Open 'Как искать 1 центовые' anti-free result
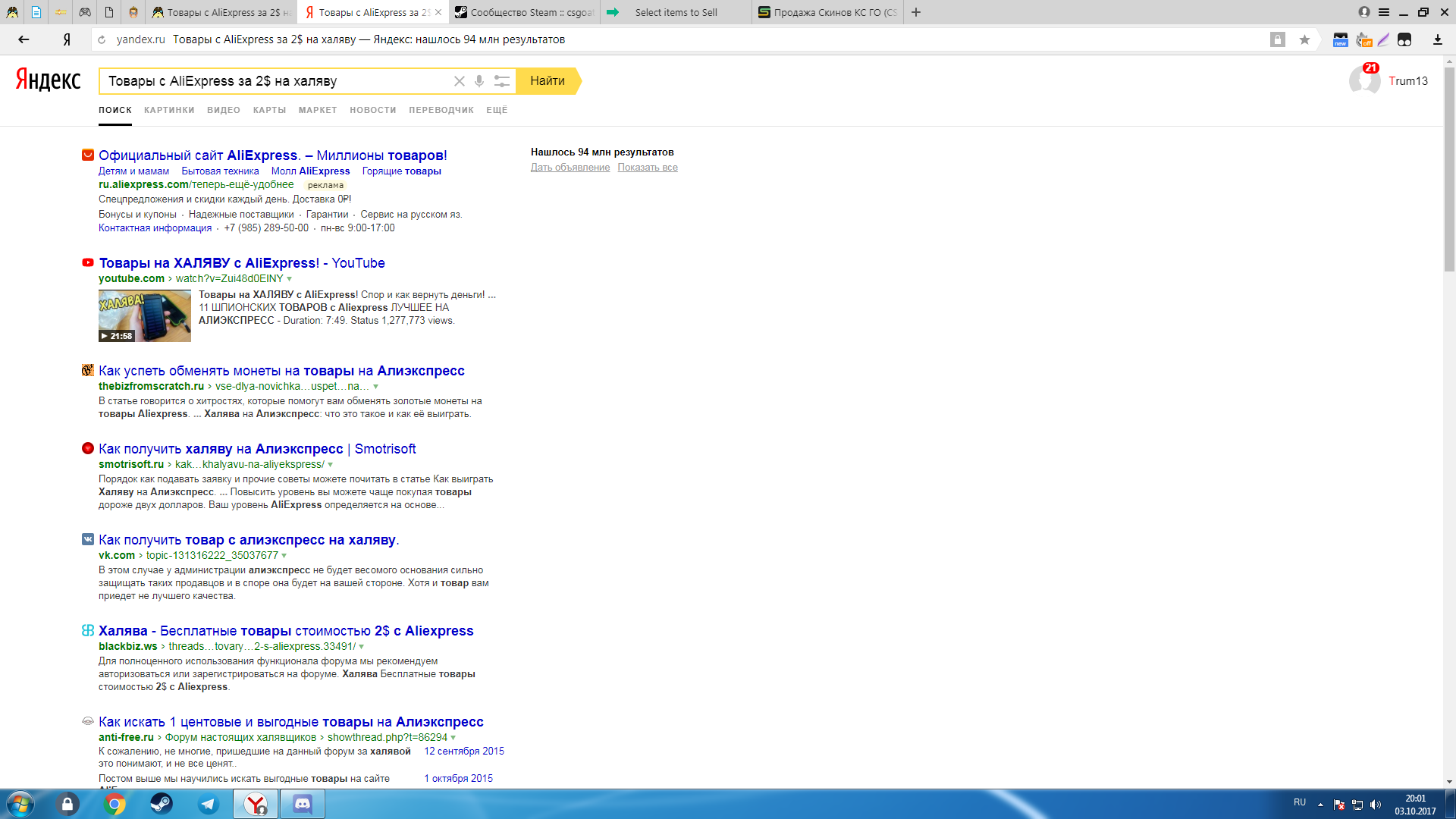This screenshot has width=1456, height=819. click(291, 722)
